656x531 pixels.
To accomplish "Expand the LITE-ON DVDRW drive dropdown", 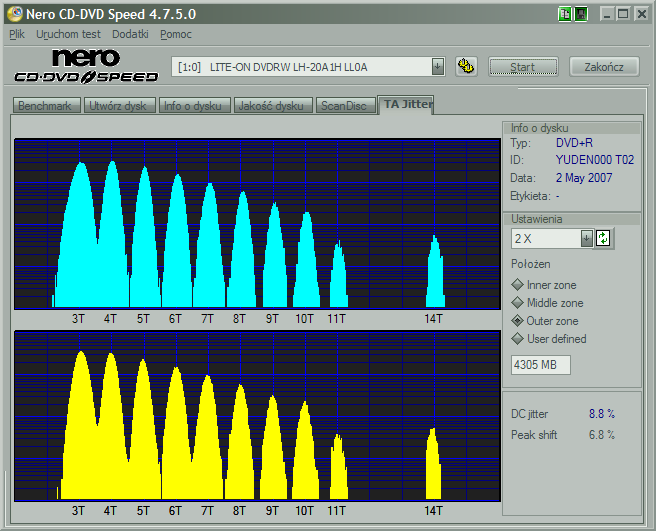I will tap(437, 67).
